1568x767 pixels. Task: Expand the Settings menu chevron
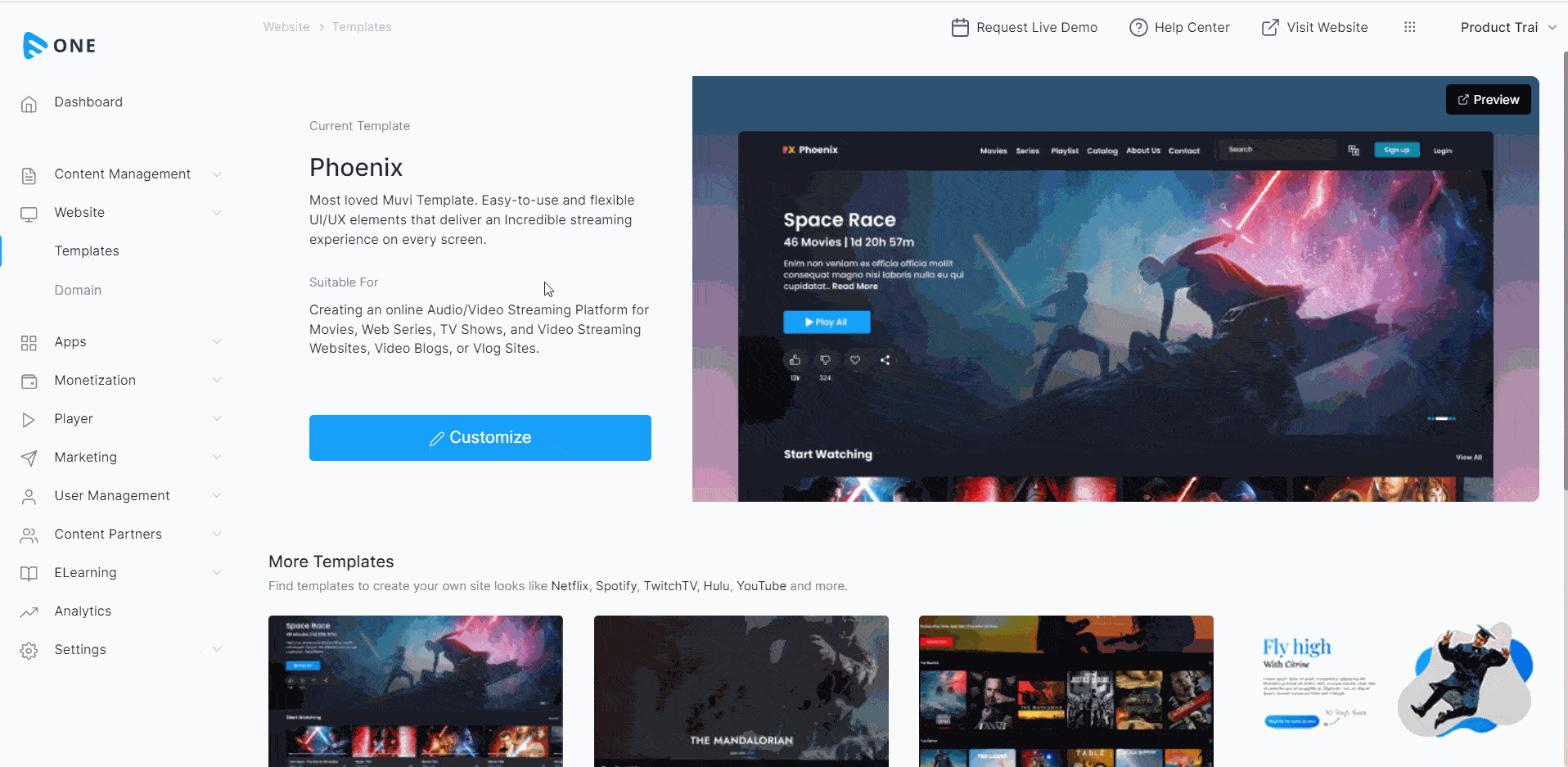point(217,649)
